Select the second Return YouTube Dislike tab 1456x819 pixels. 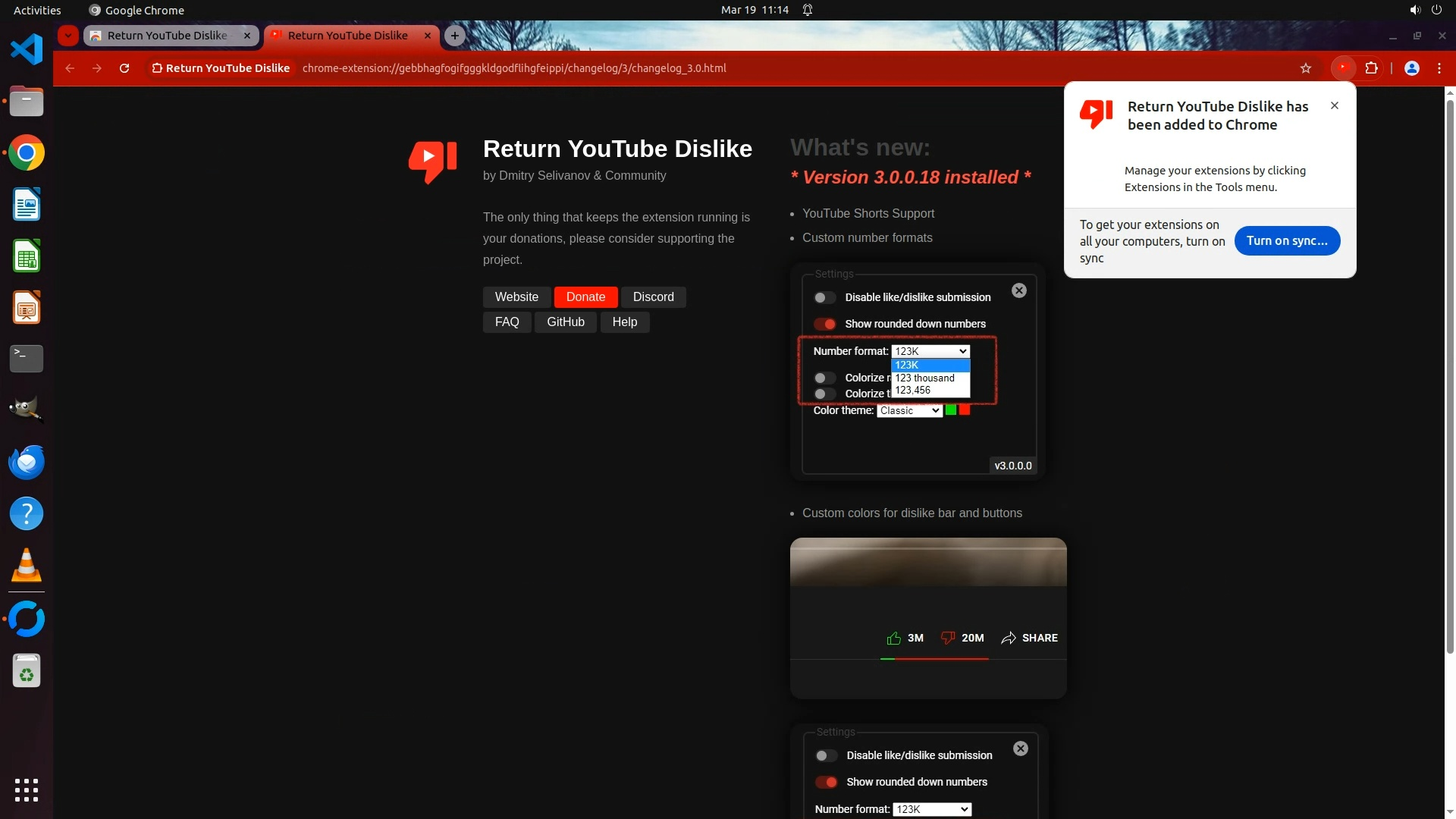coord(347,36)
